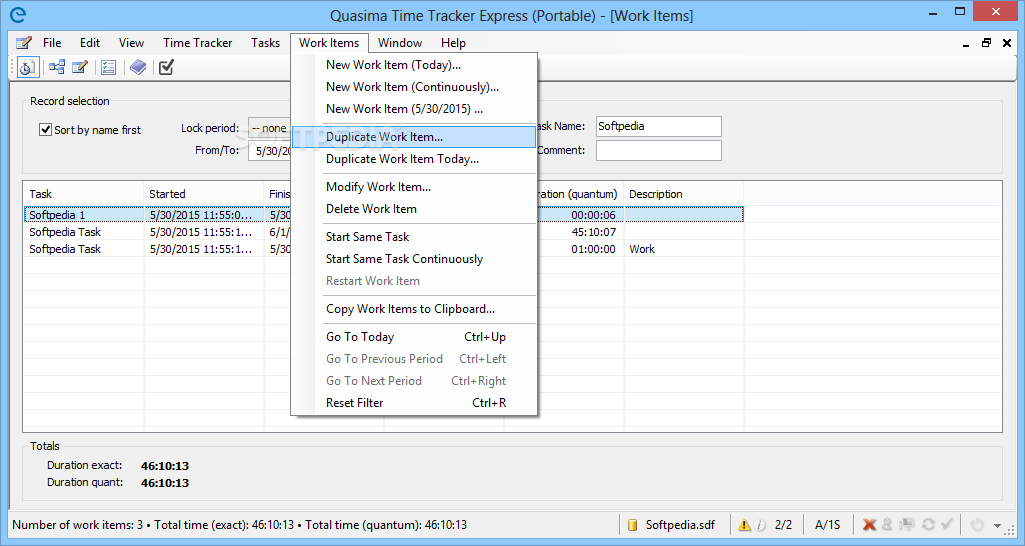Viewport: 1025px width, 546px height.
Task: Click the power icon in status bar
Action: coord(977,524)
